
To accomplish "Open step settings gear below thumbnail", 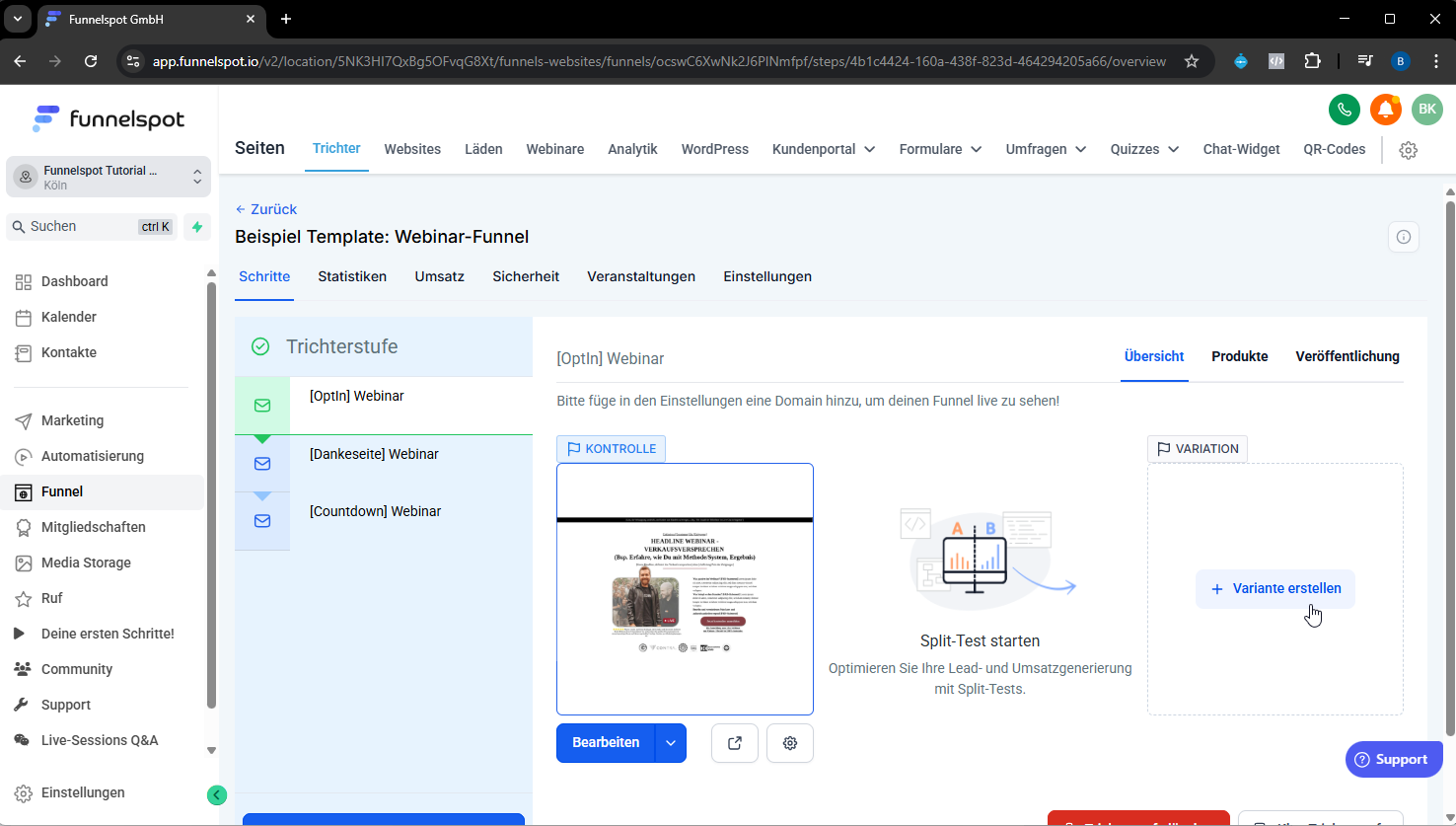I will [789, 743].
